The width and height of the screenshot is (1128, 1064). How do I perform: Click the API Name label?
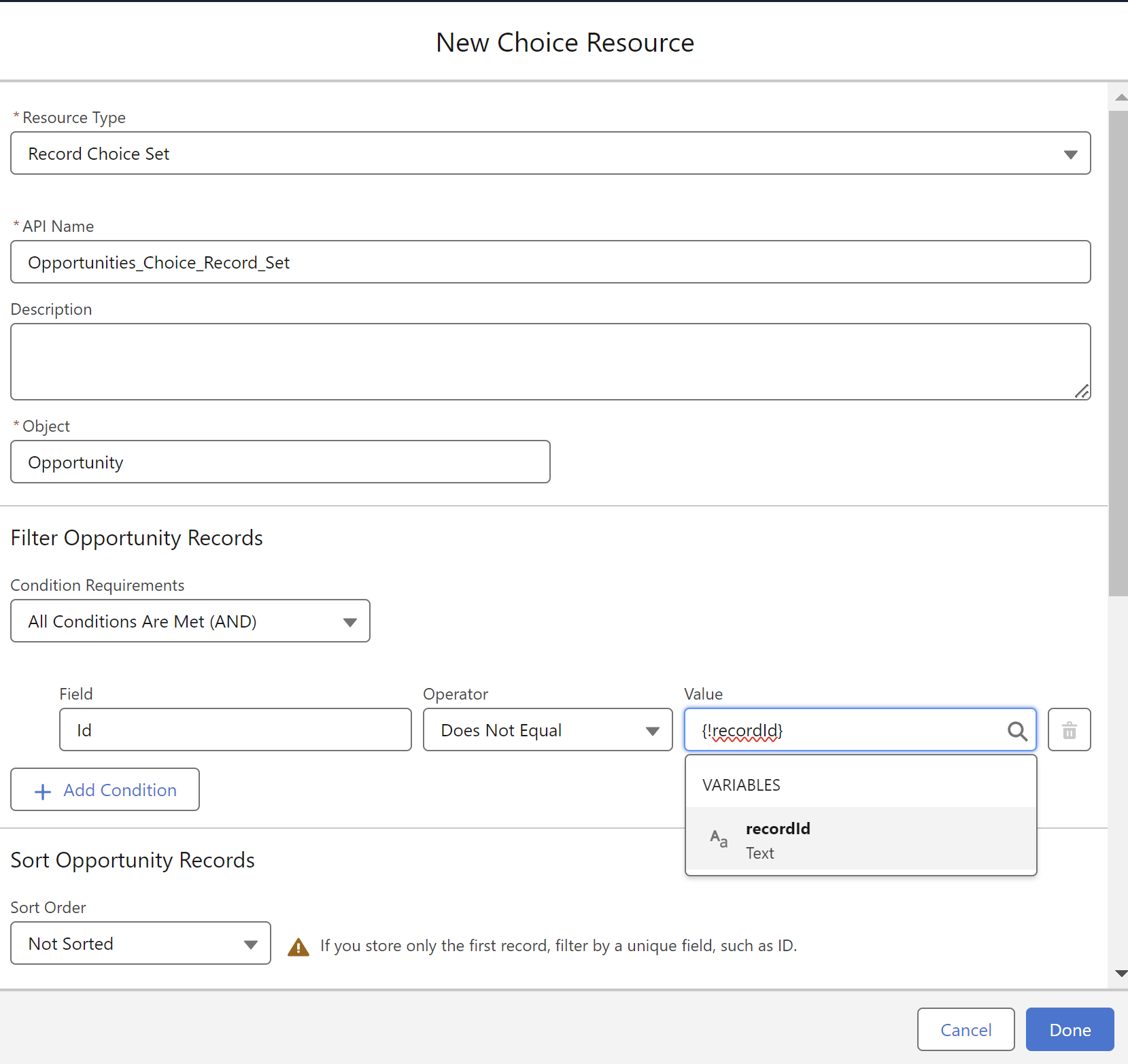coord(58,226)
